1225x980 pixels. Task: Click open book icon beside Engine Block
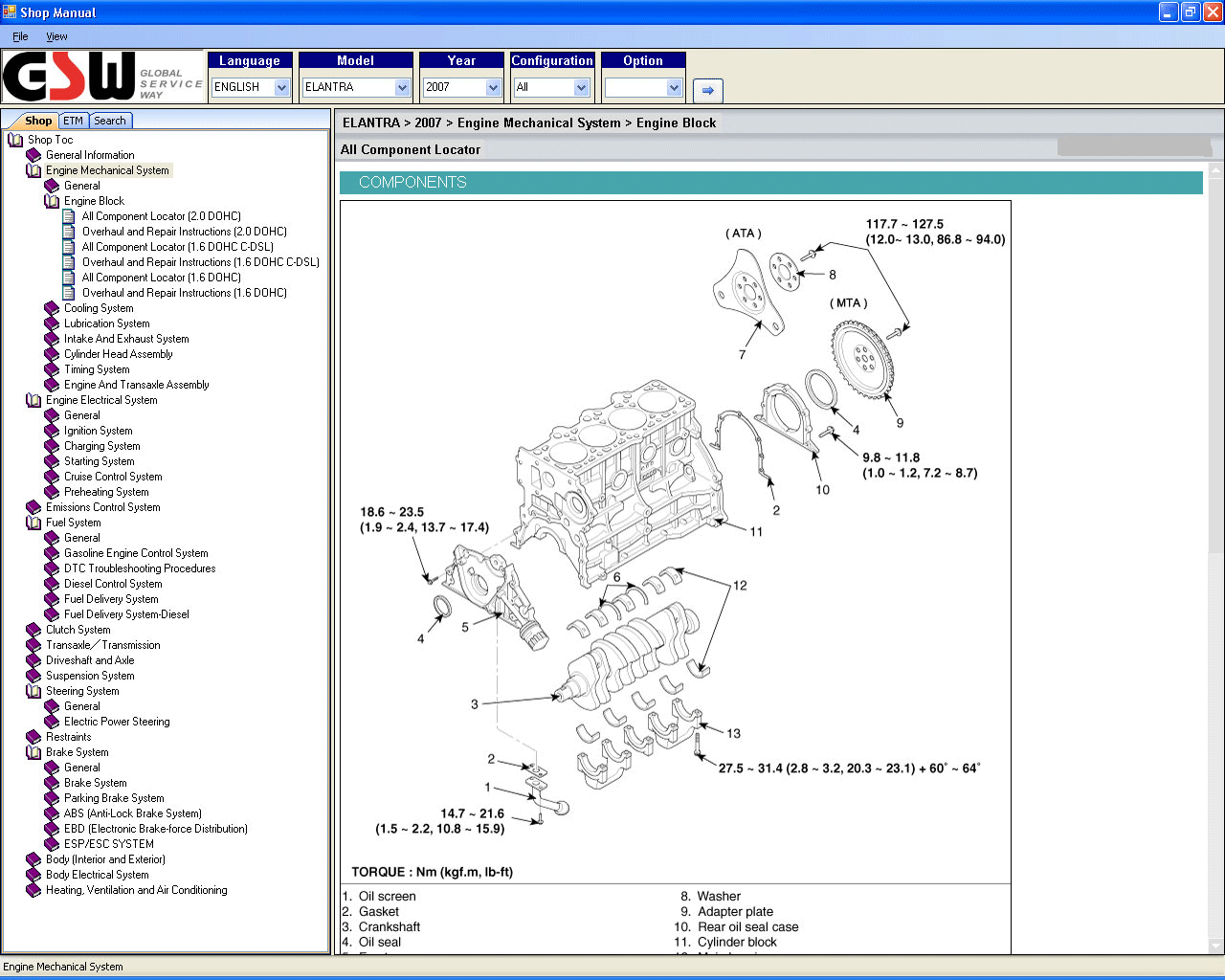click(x=52, y=201)
